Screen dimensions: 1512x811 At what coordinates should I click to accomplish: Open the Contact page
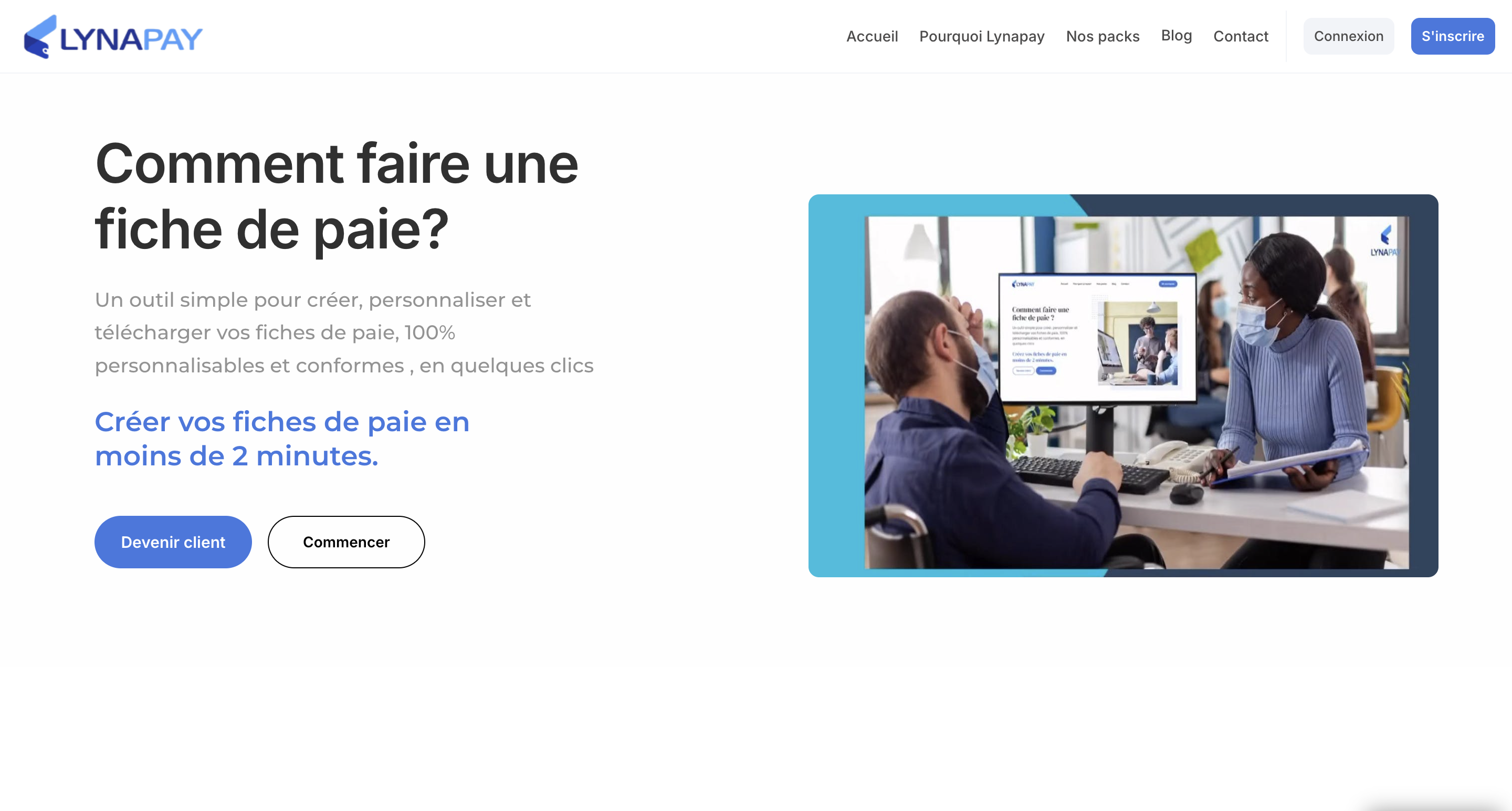tap(1240, 36)
